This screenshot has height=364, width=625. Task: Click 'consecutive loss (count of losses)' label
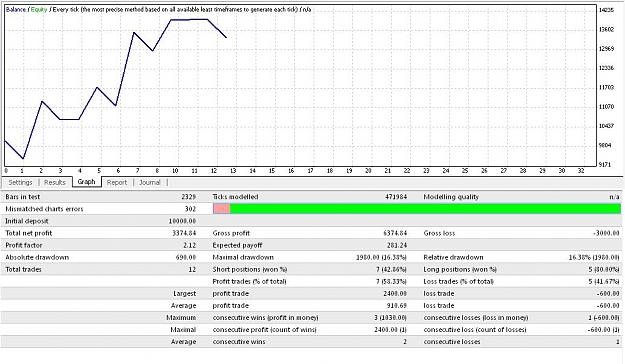pos(475,329)
